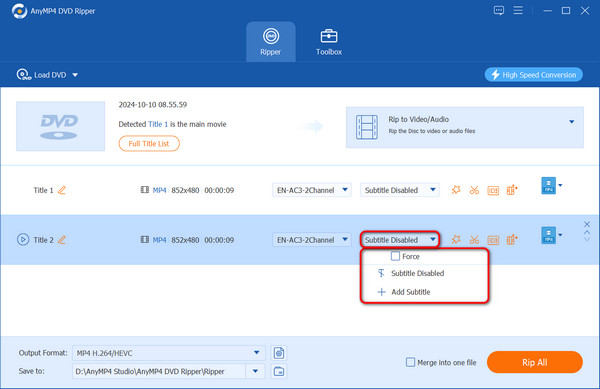Open output folder icon beside Save to
Screen dimensions: 600x389
279,371
